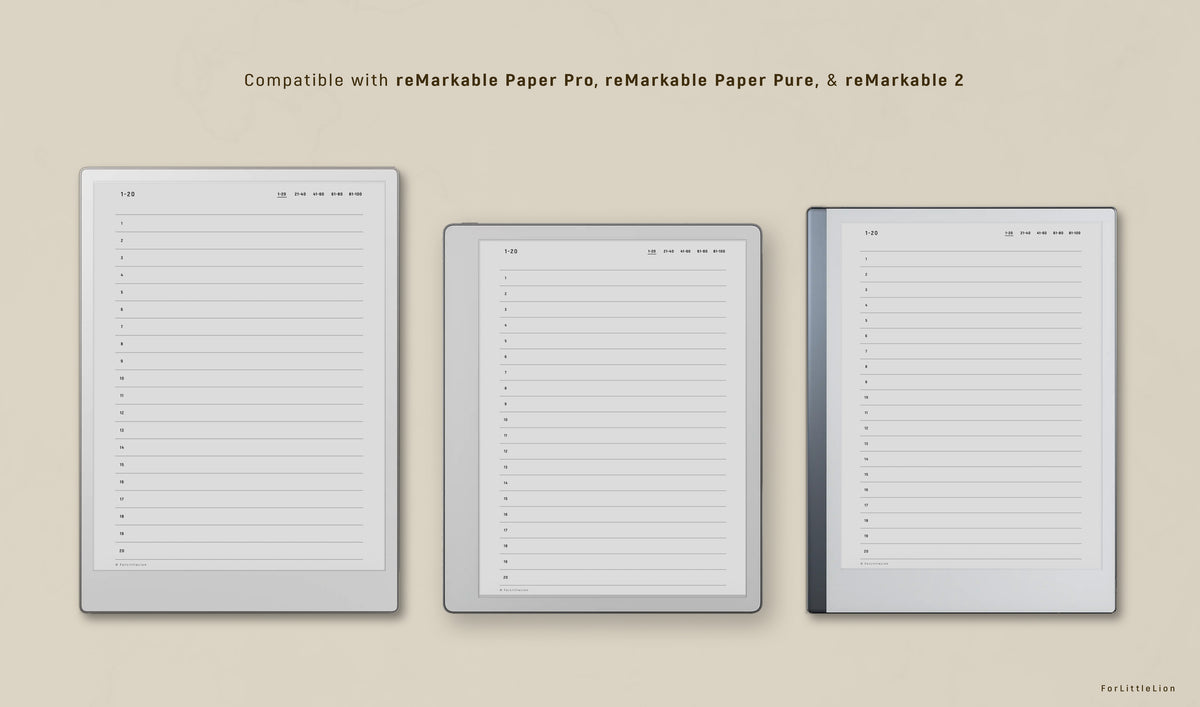Click row number 11 on right tablet
Screen dimensions: 1200x707
click(866, 412)
